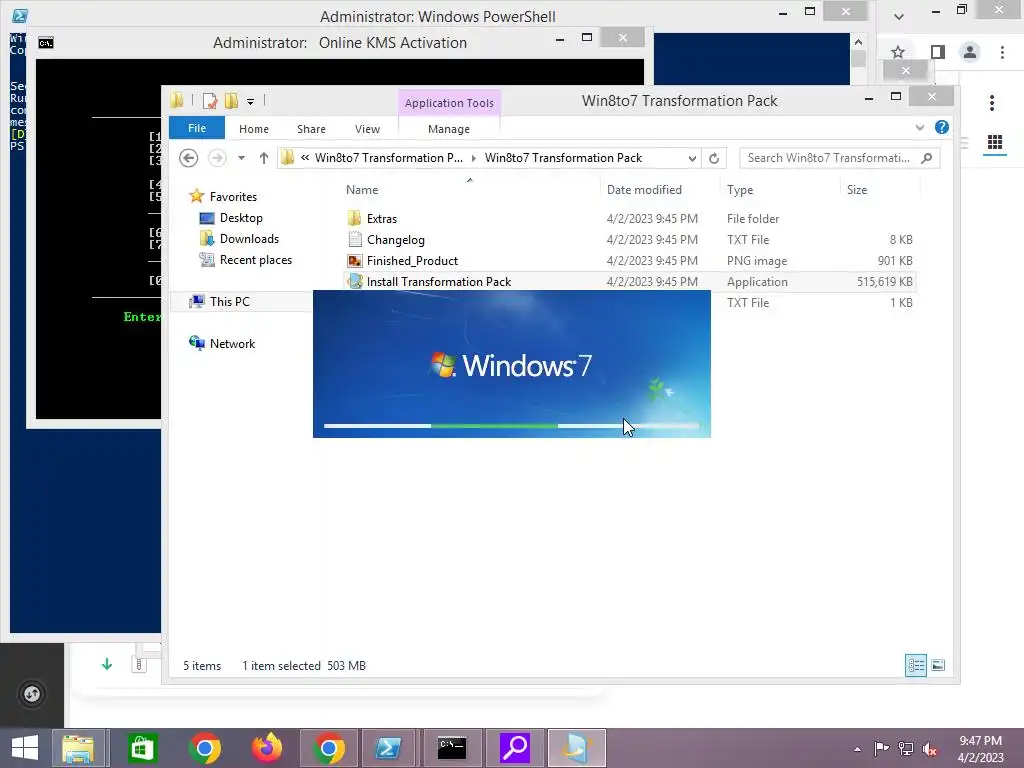
Task: Open the Manage ribbon tab
Action: point(449,129)
